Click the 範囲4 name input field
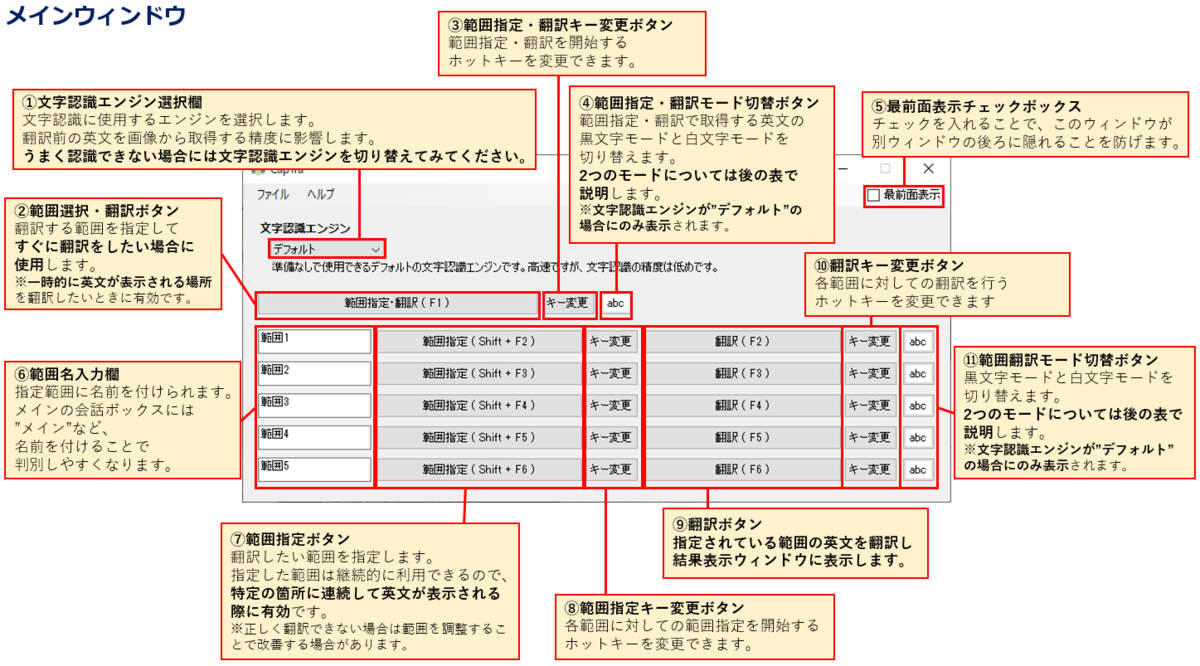This screenshot has width=1200, height=666. [314, 437]
